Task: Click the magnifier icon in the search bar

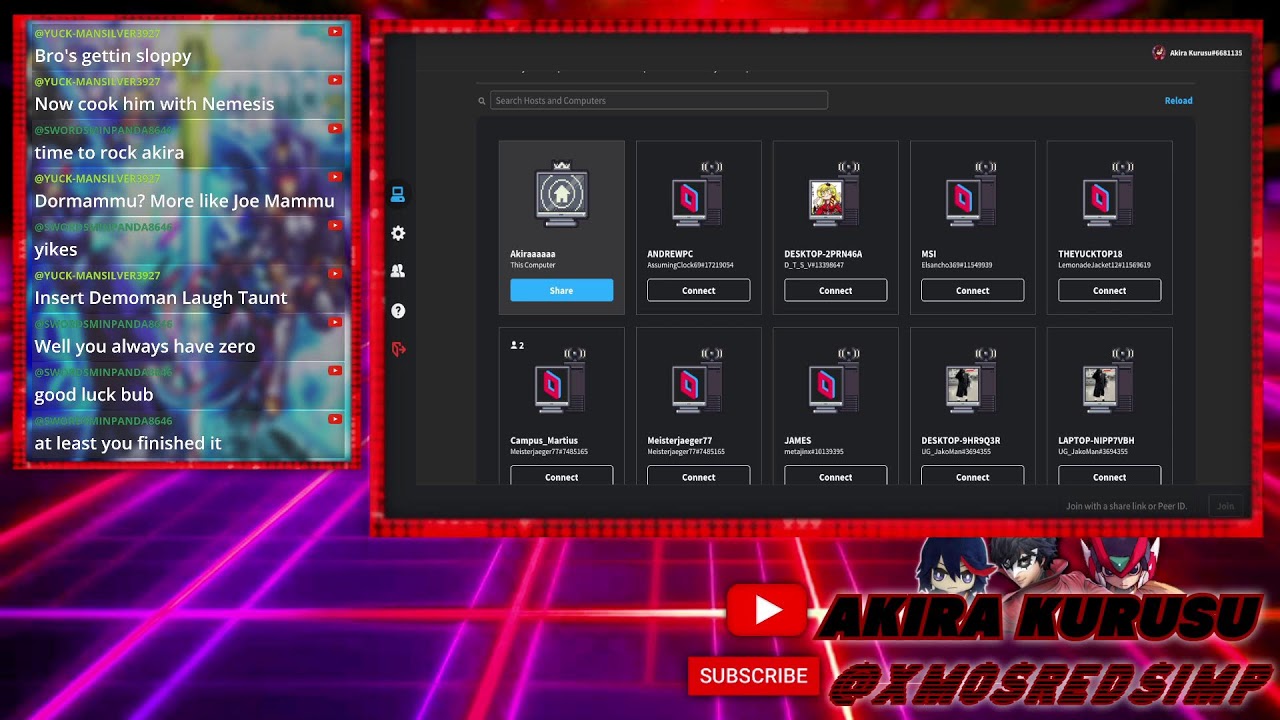Action: (482, 101)
